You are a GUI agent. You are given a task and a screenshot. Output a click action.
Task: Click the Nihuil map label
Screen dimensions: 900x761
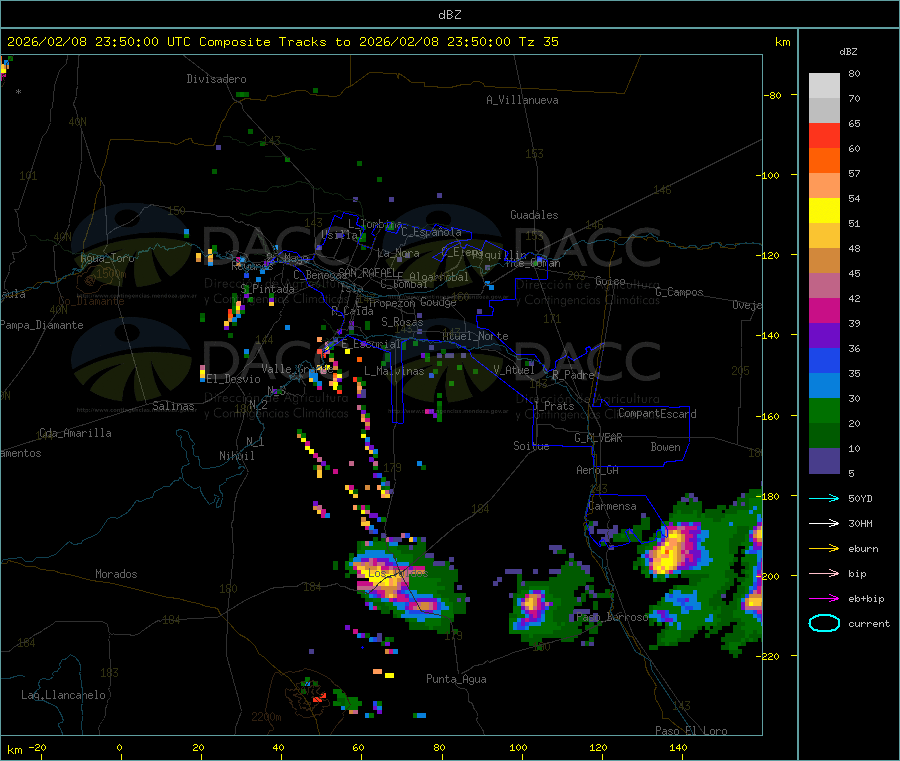tap(236, 456)
